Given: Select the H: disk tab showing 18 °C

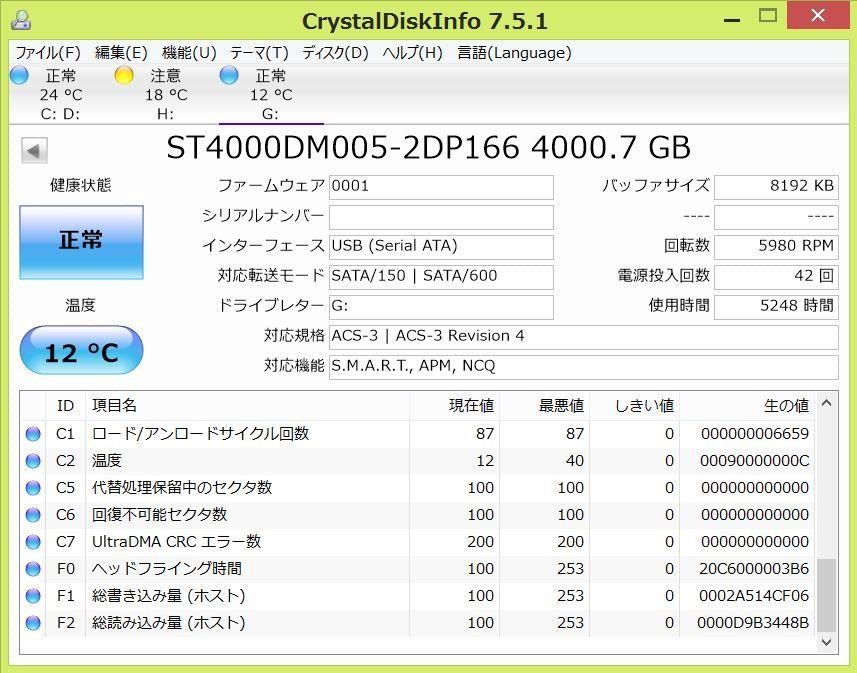Looking at the screenshot, I should pyautogui.click(x=165, y=94).
